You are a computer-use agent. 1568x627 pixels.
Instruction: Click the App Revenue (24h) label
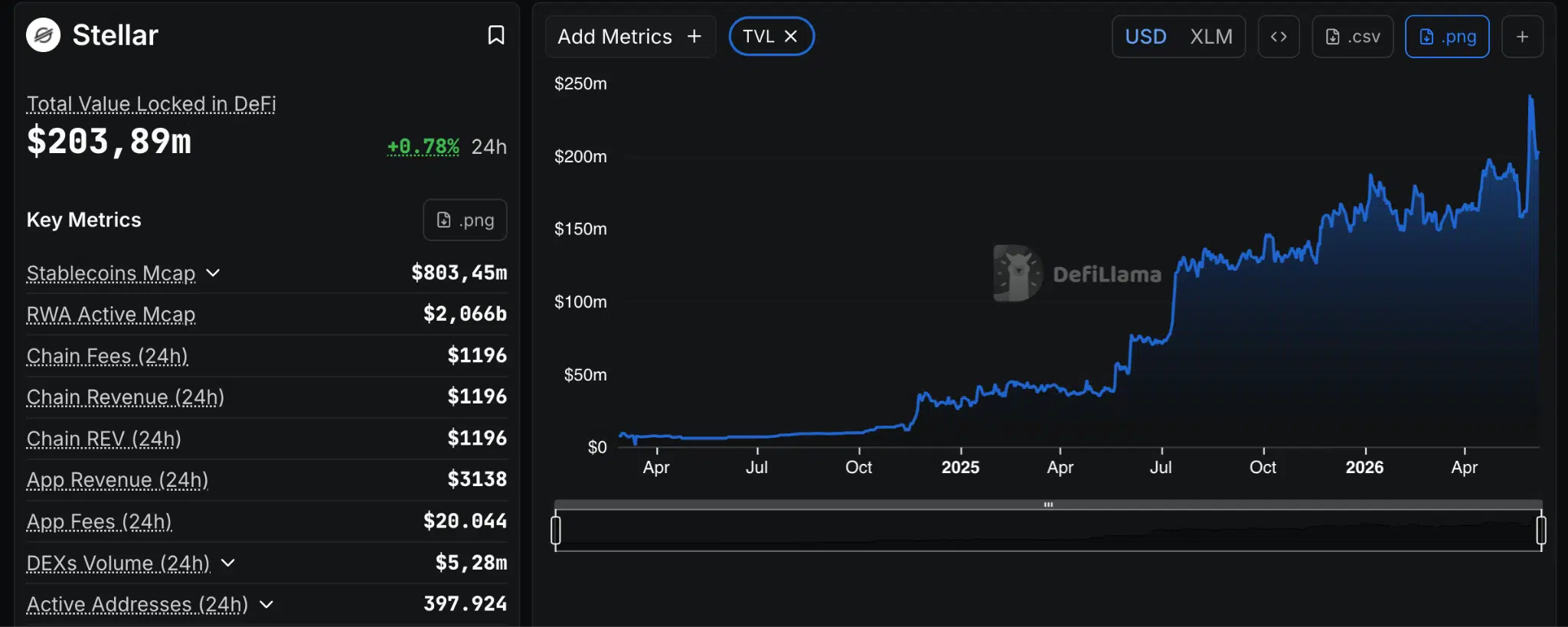[118, 480]
